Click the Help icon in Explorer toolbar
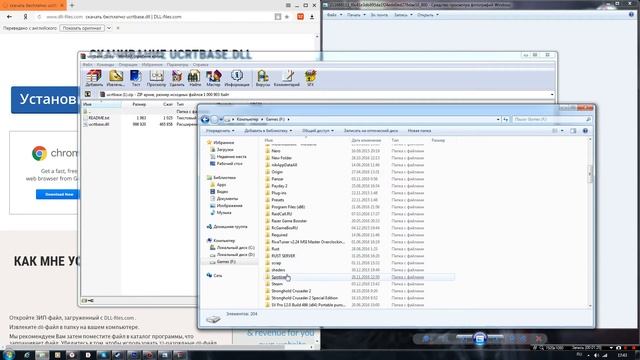 click(x=585, y=131)
